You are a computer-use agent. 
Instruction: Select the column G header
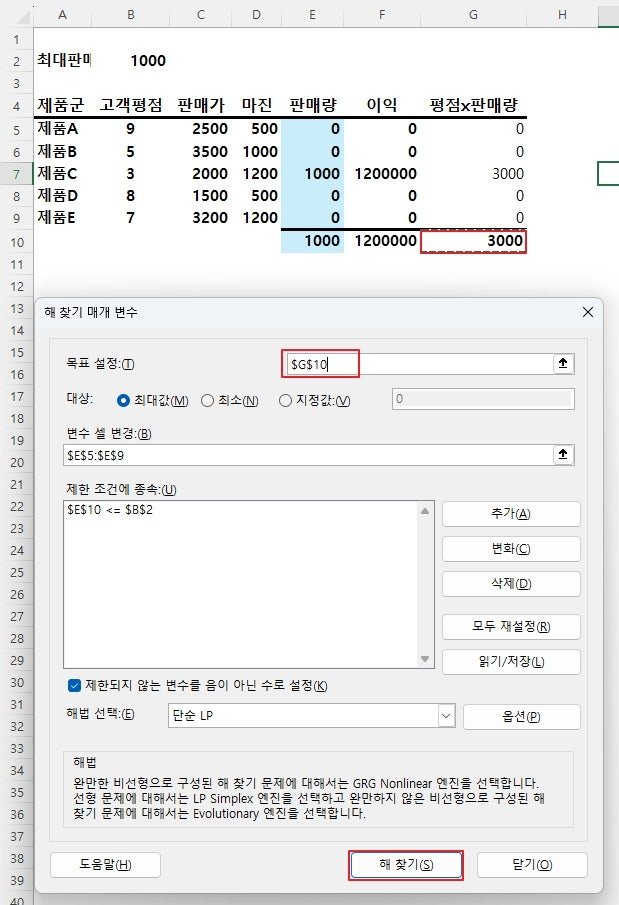[473, 14]
